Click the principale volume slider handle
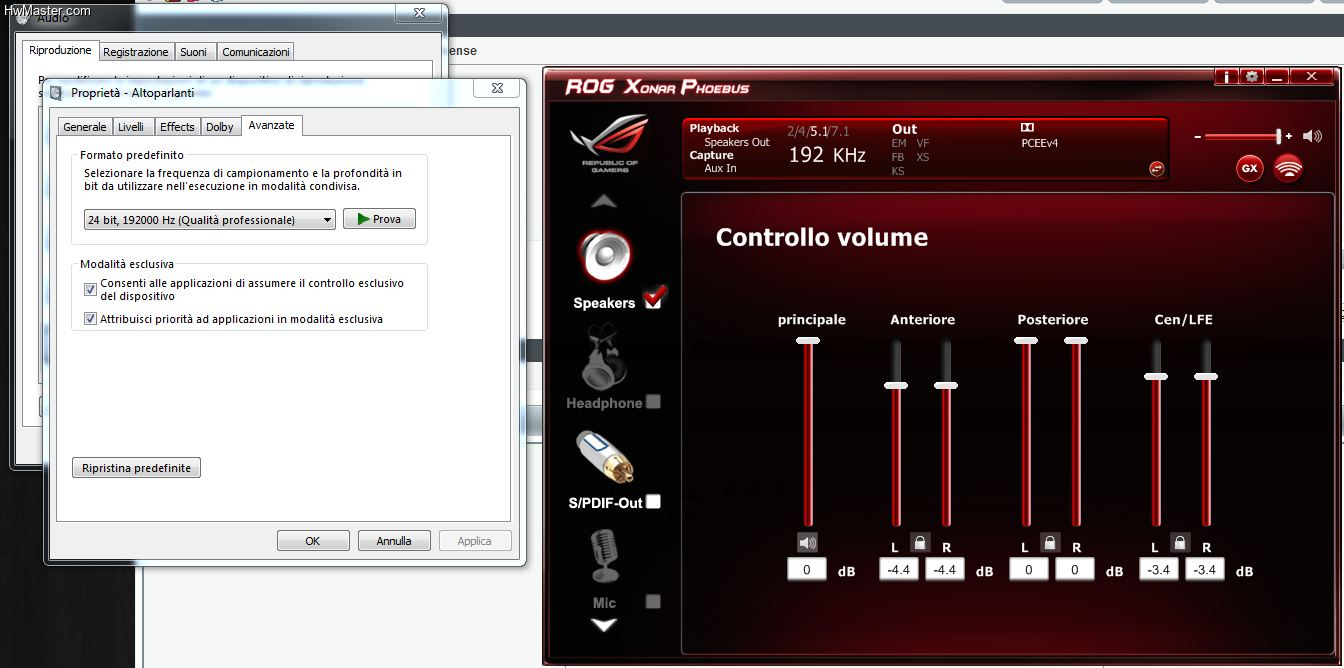The width and height of the screenshot is (1344, 668). point(808,341)
